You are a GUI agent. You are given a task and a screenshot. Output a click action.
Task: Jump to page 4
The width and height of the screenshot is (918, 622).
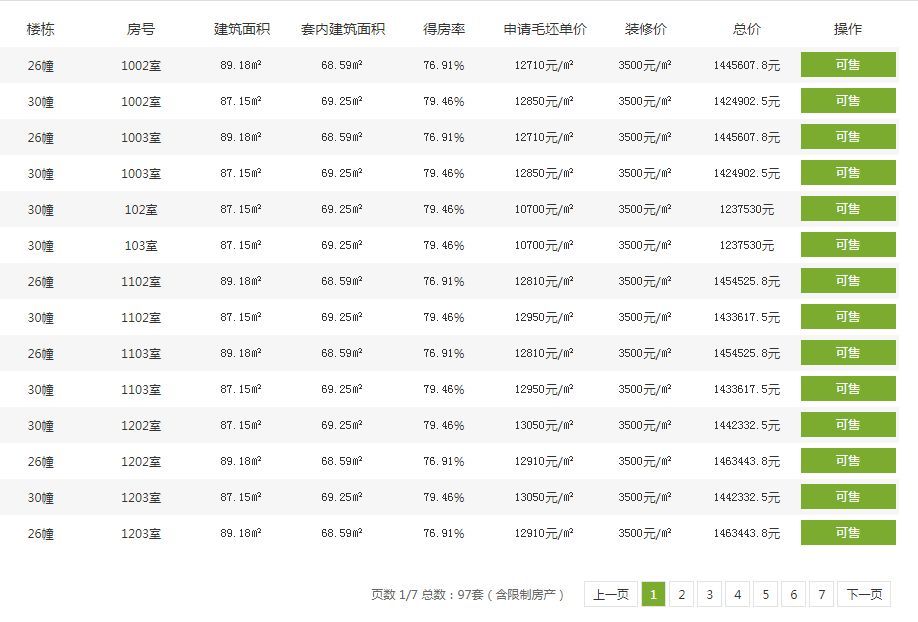(x=738, y=594)
